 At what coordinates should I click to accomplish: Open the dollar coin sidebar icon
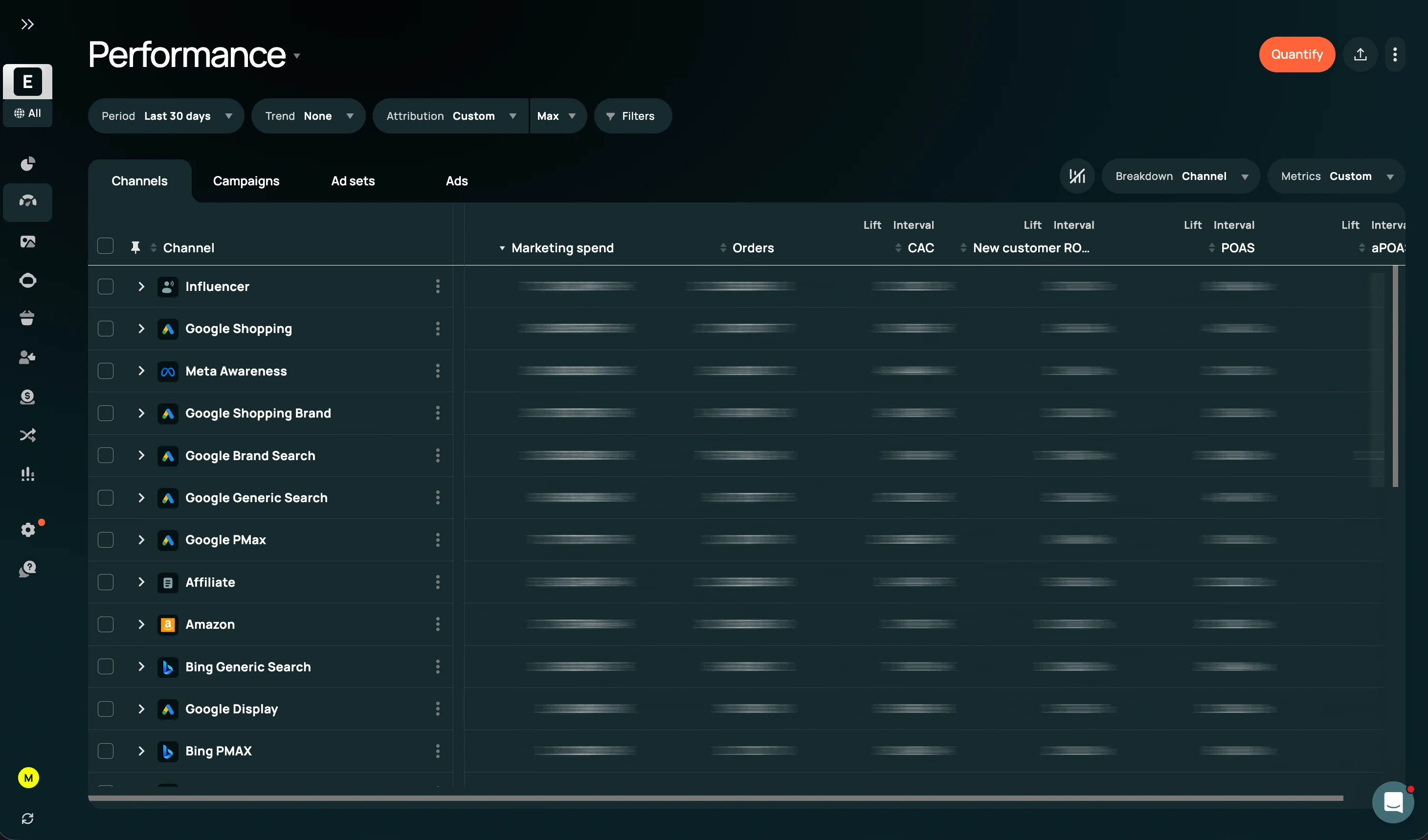28,397
